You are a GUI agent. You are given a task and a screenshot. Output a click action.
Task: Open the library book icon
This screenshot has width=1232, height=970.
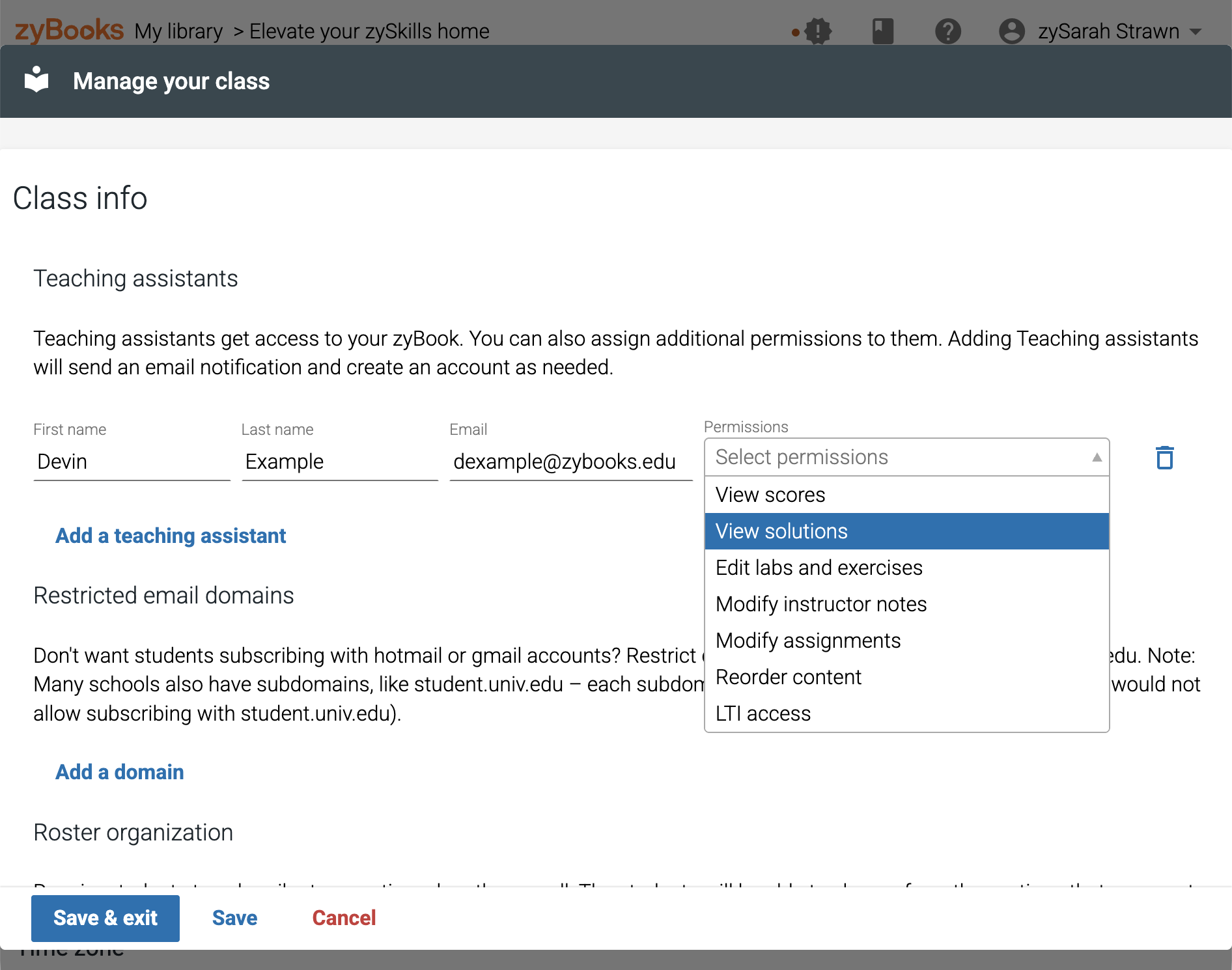tap(882, 31)
